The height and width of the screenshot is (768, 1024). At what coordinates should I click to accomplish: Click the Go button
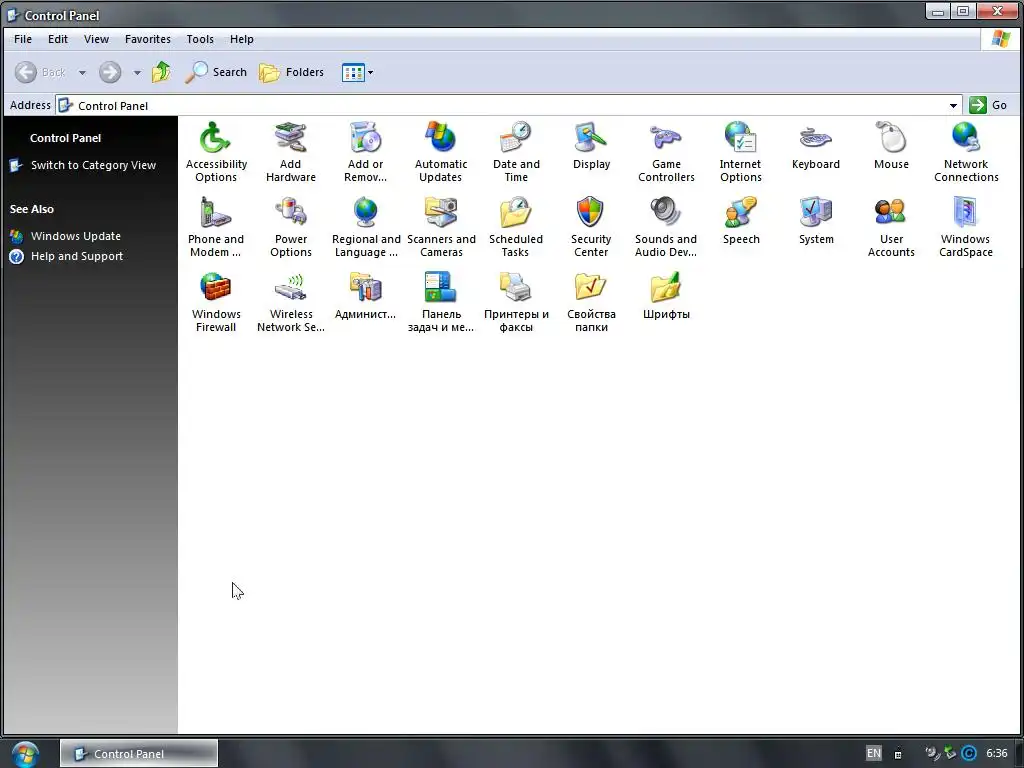(x=989, y=105)
